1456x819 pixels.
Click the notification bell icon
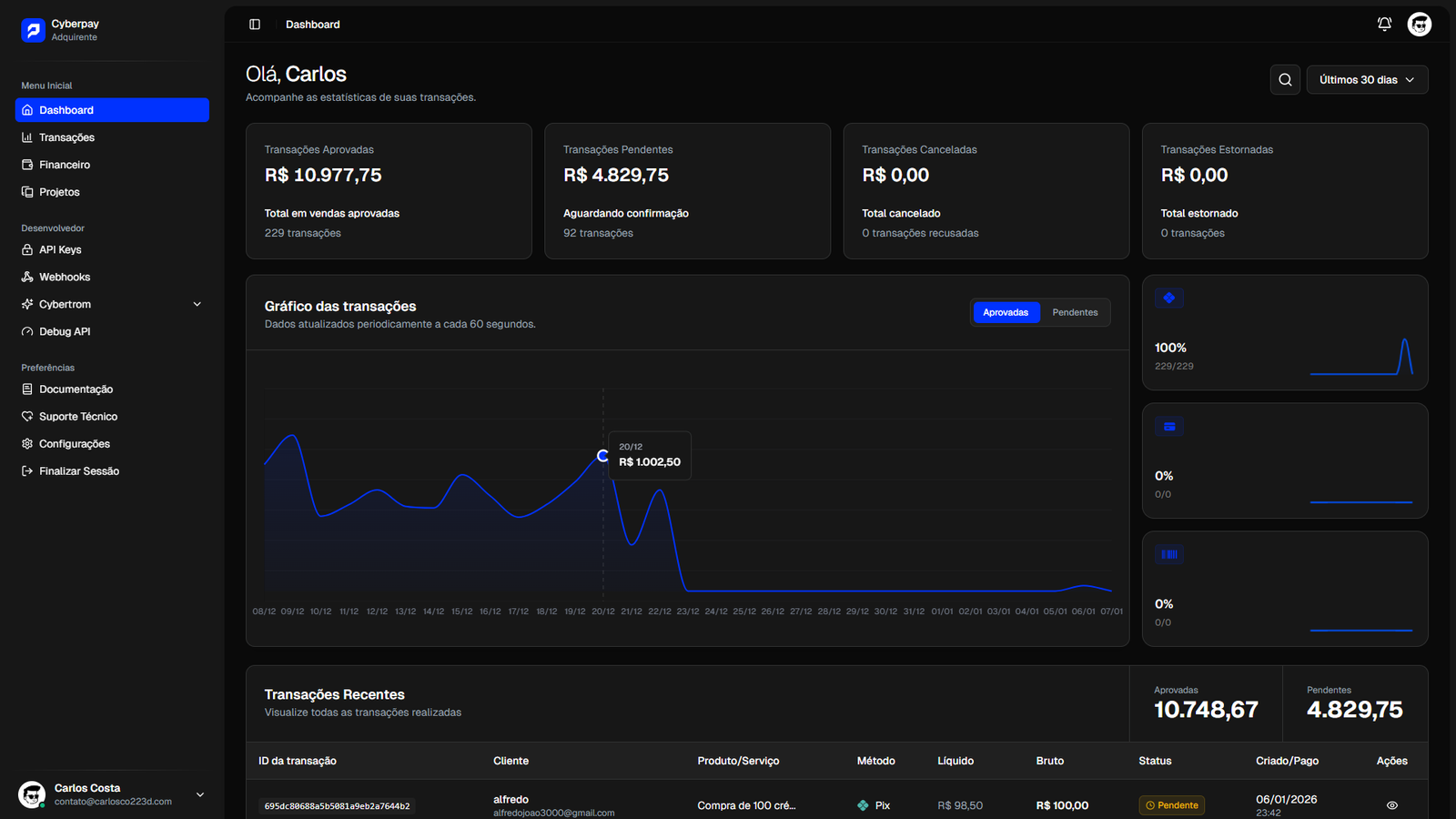click(1384, 25)
